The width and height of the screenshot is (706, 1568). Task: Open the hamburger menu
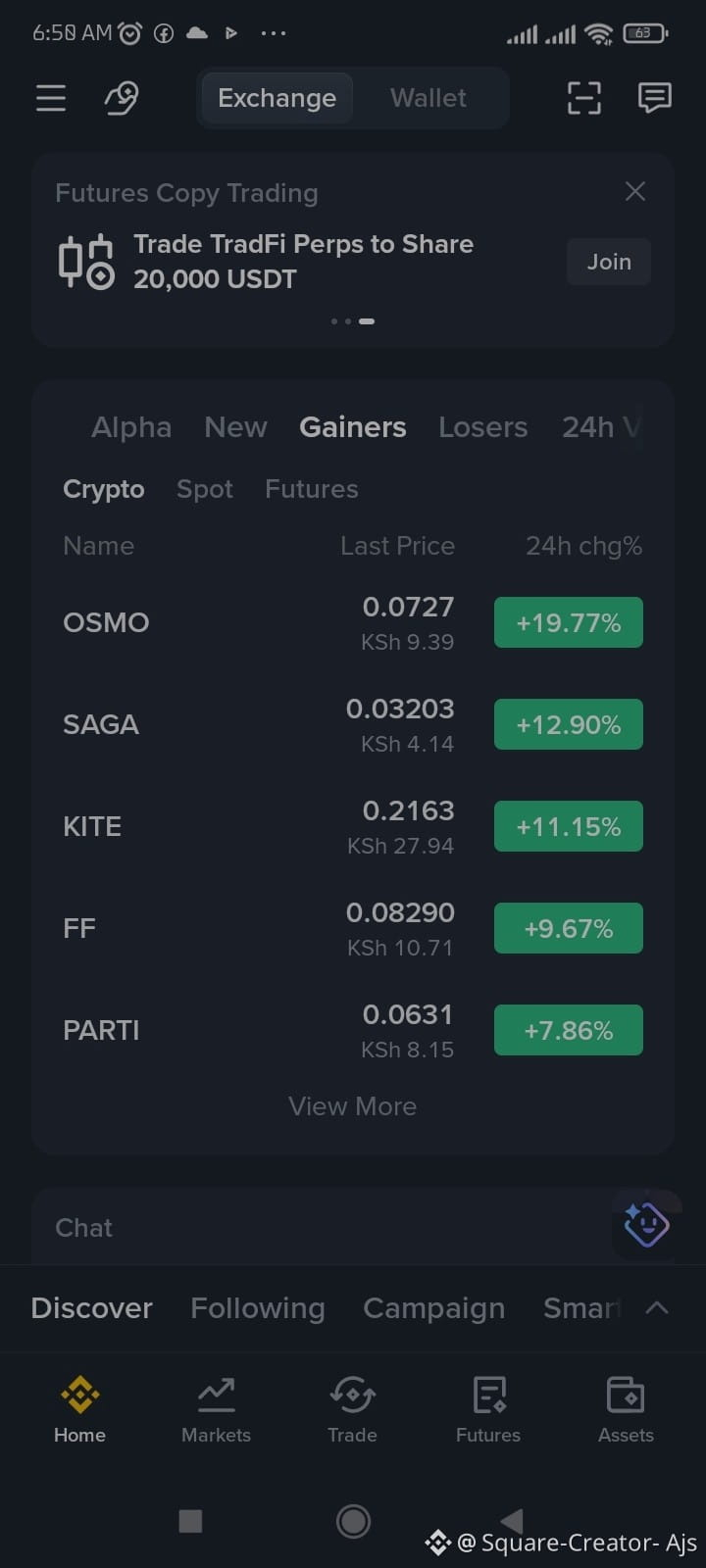pyautogui.click(x=51, y=98)
